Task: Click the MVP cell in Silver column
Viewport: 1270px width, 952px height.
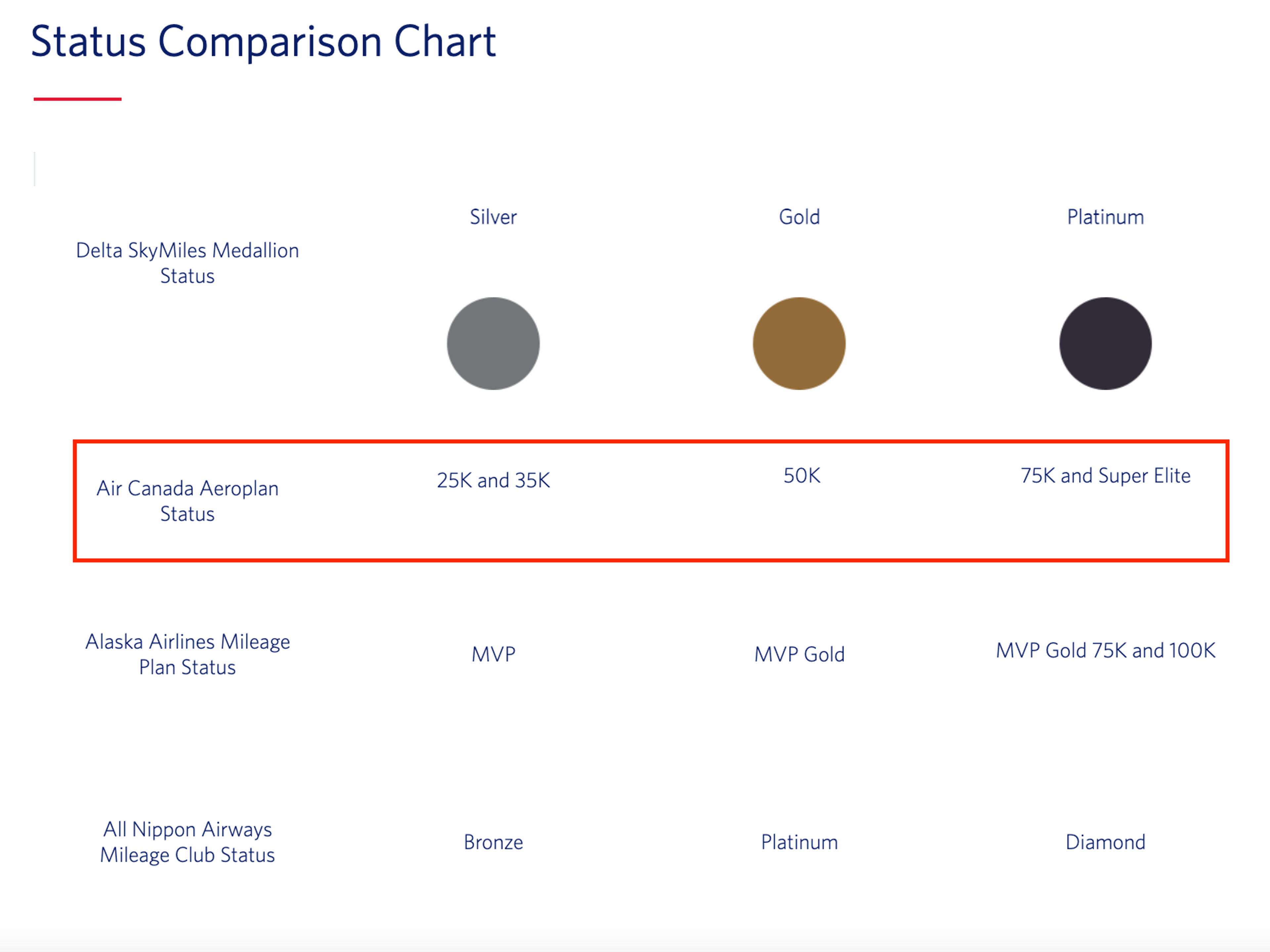Action: pos(493,654)
